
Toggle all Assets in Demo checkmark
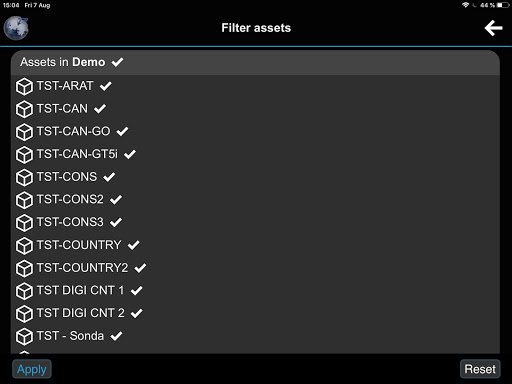(117, 62)
